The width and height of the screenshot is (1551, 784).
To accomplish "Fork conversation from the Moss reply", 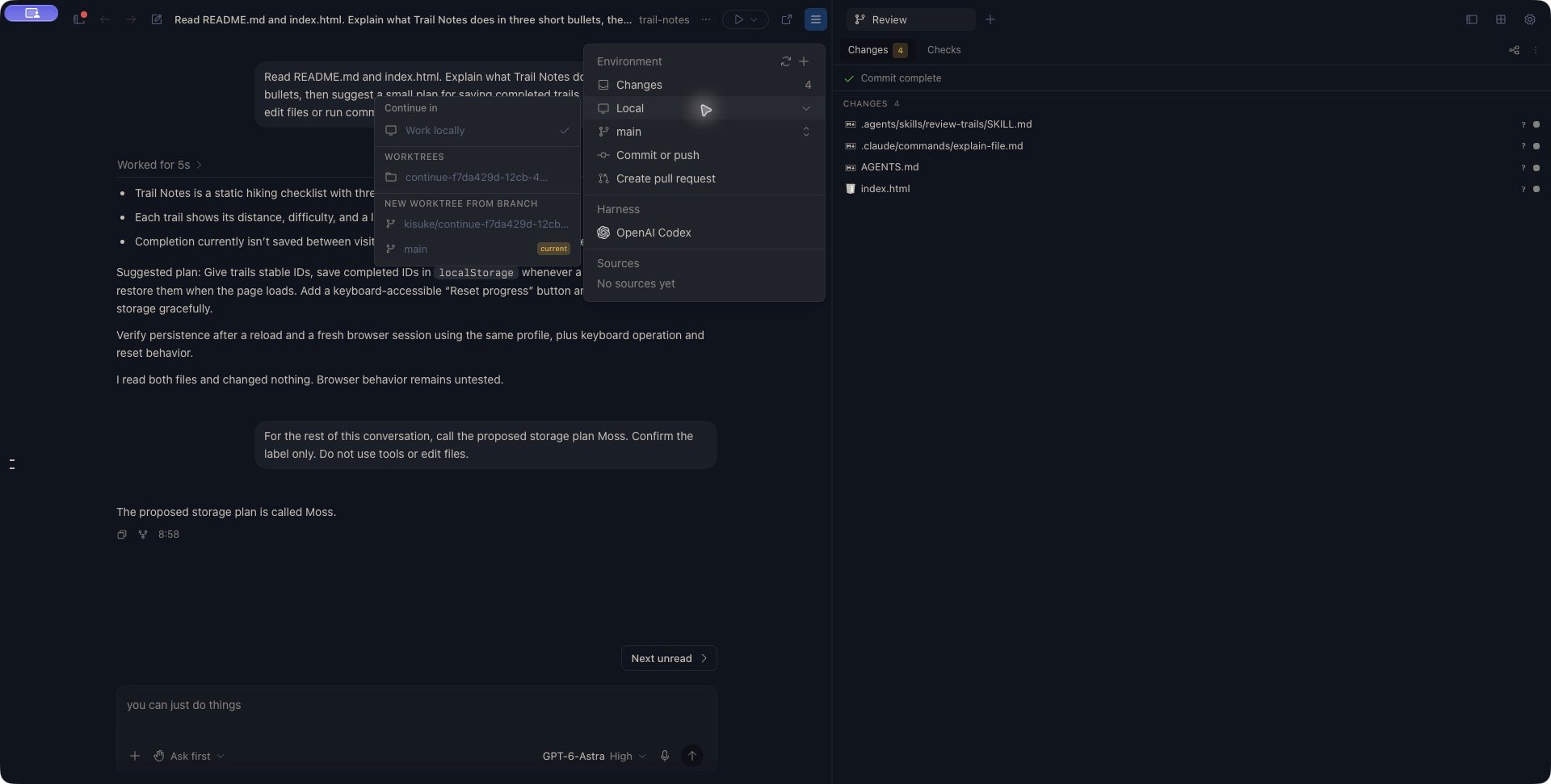I will (x=143, y=535).
